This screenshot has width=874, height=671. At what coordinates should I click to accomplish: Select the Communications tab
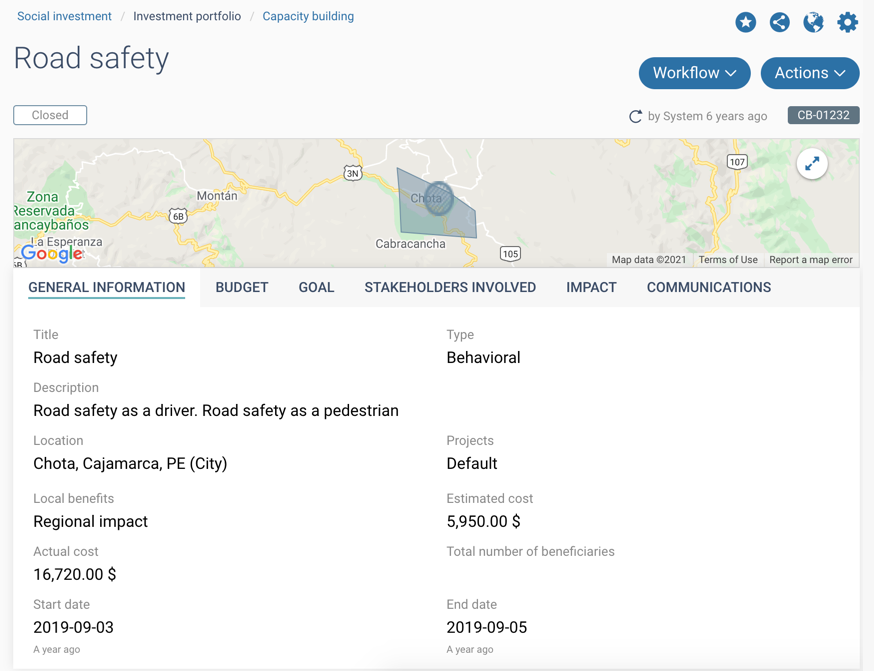tap(708, 287)
